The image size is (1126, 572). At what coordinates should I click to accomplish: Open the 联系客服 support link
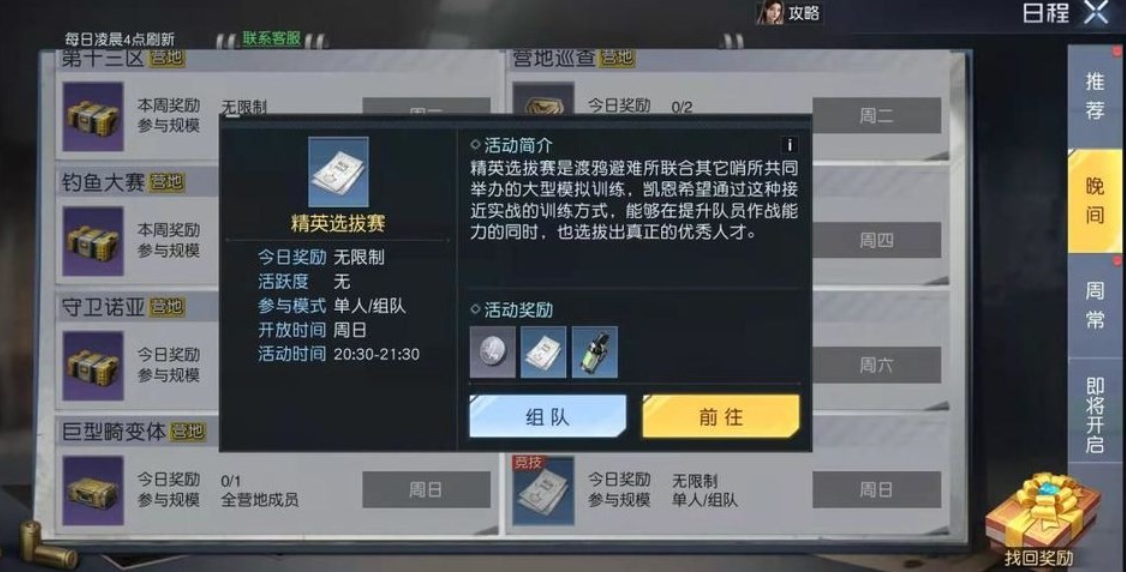pyautogui.click(x=271, y=39)
